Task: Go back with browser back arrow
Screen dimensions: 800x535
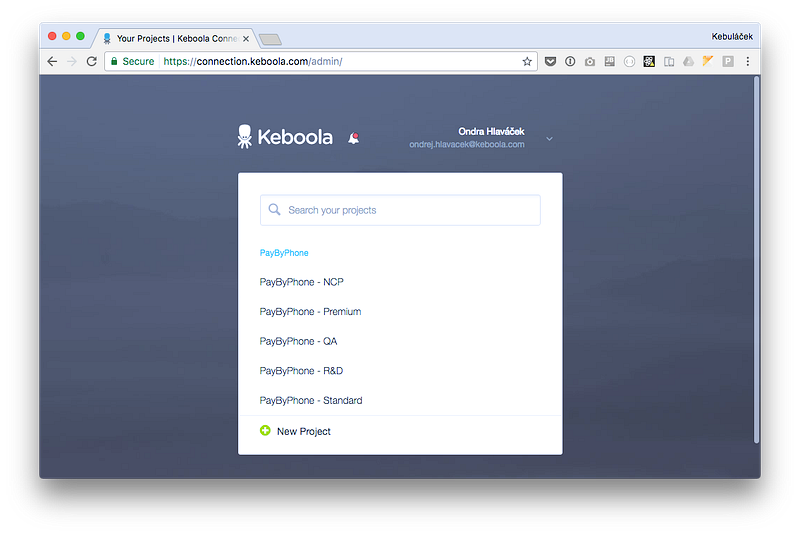Action: point(52,61)
